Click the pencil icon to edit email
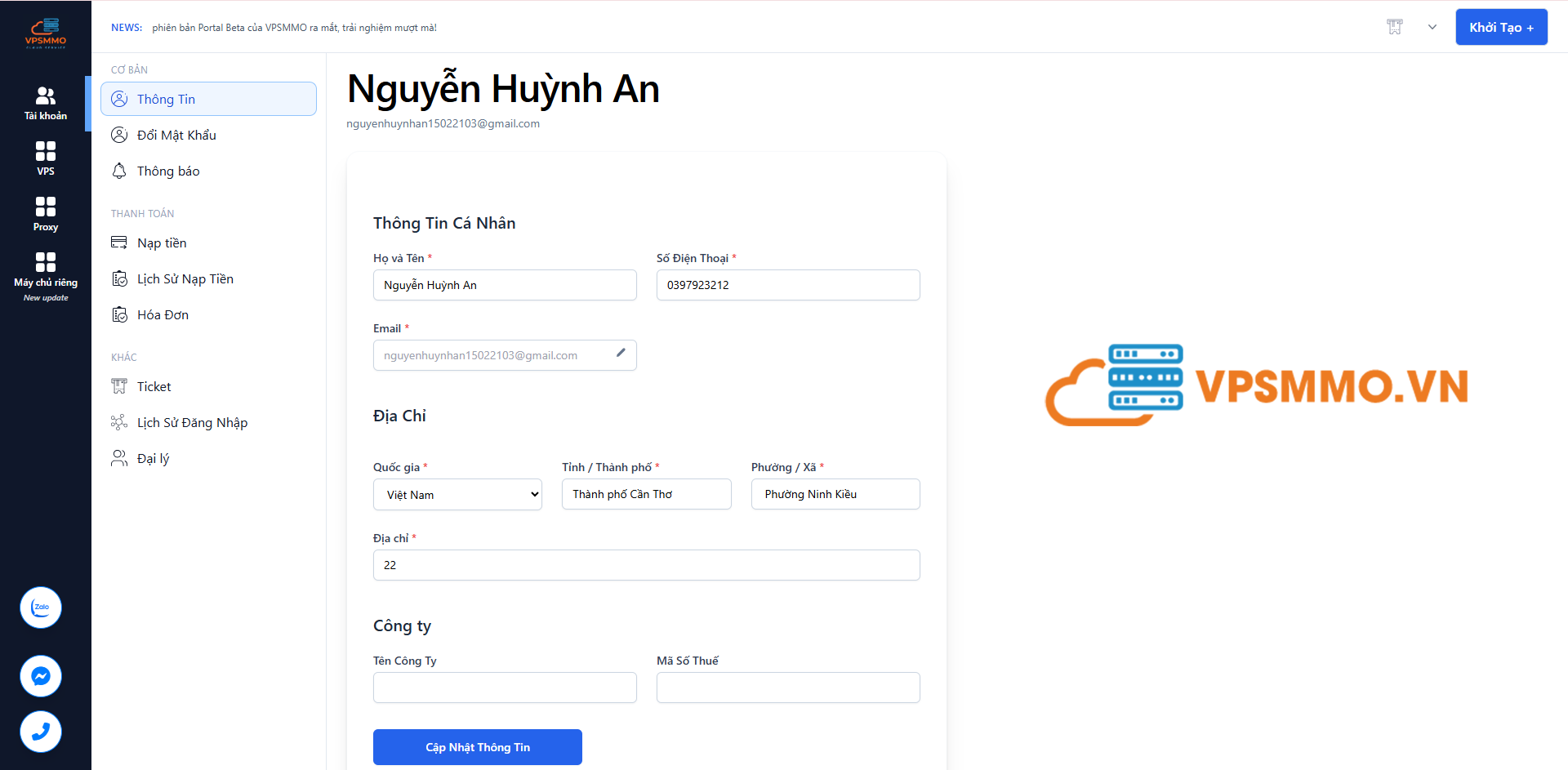 pos(621,353)
